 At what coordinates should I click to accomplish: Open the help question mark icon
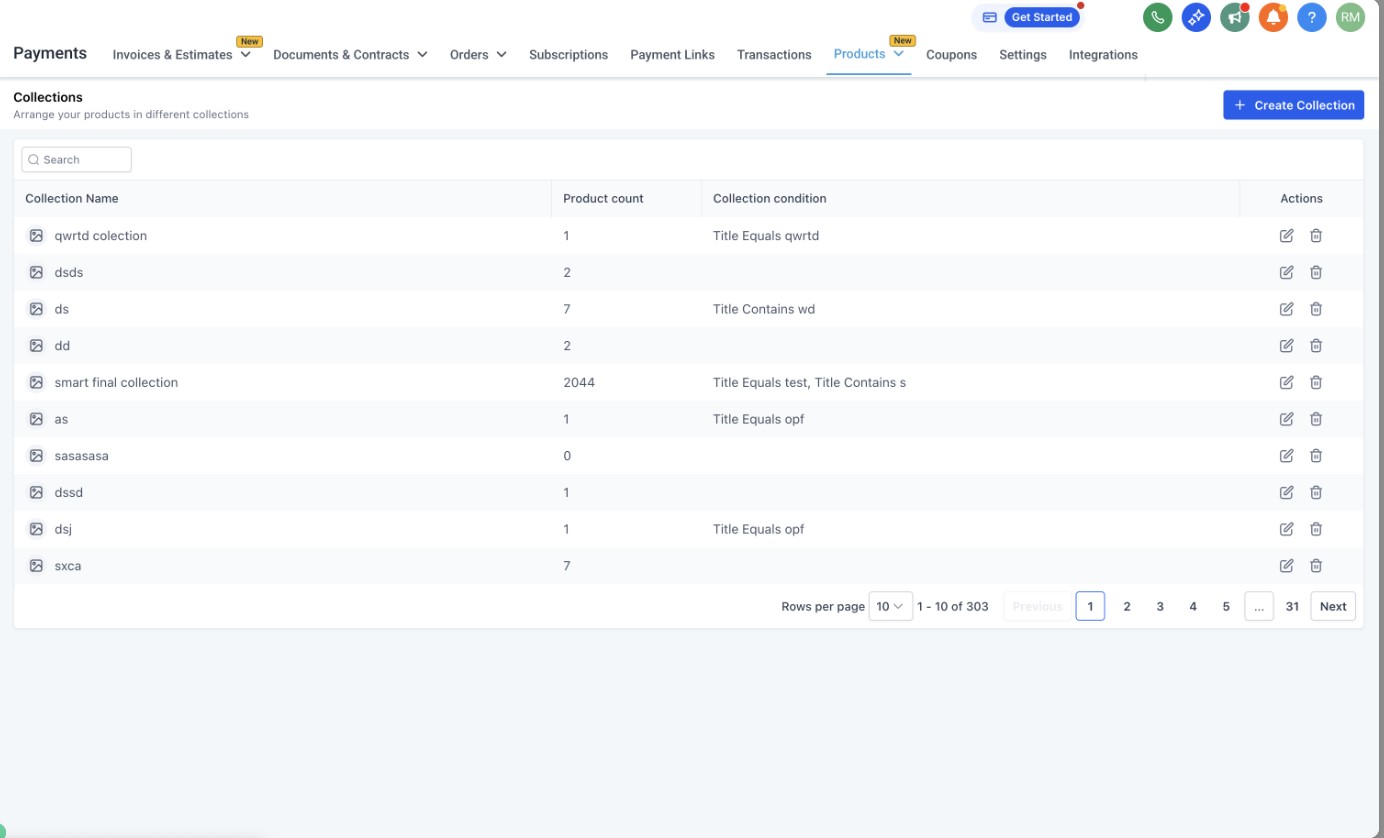[1312, 17]
